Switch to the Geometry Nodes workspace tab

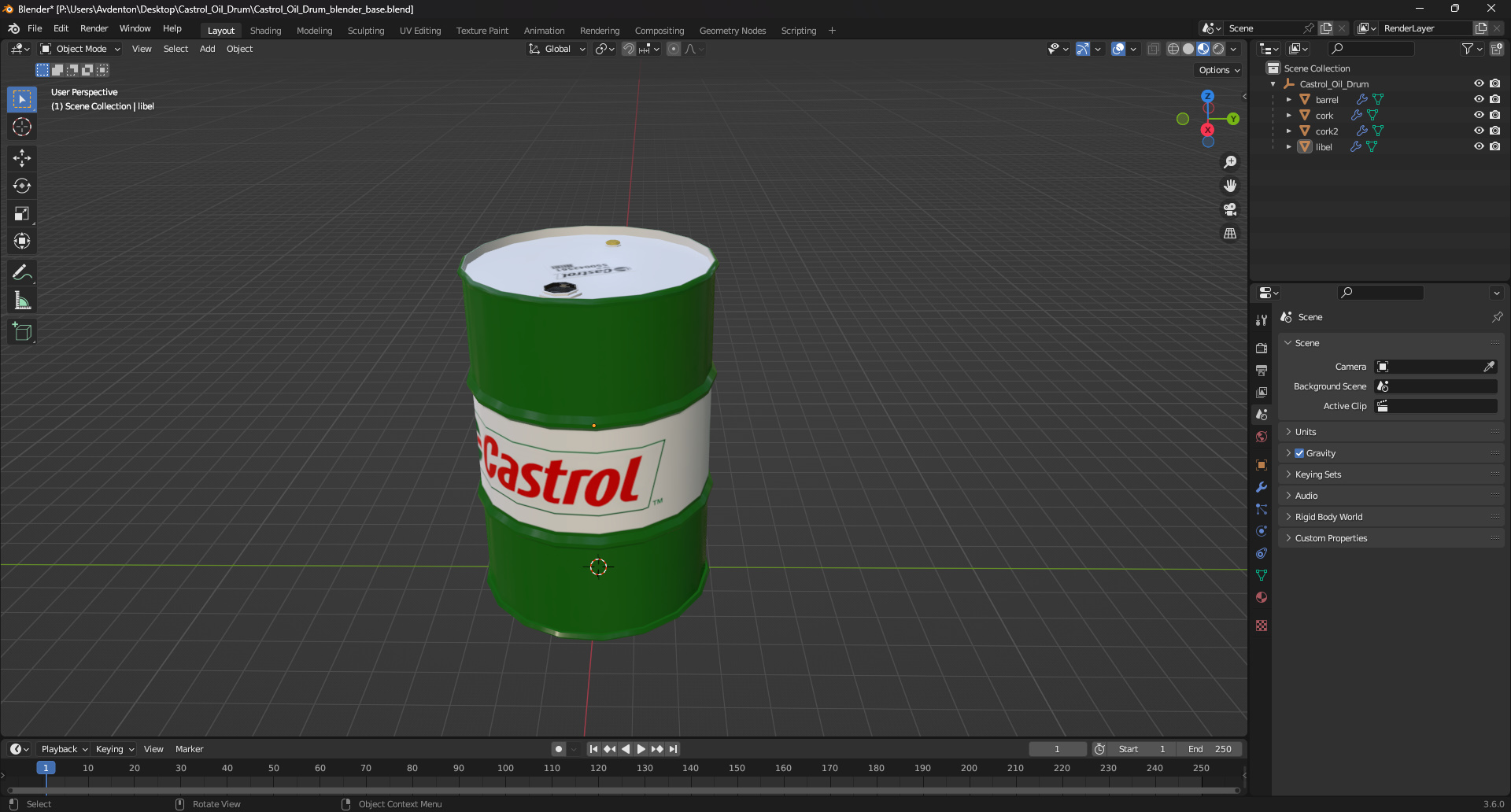click(732, 31)
